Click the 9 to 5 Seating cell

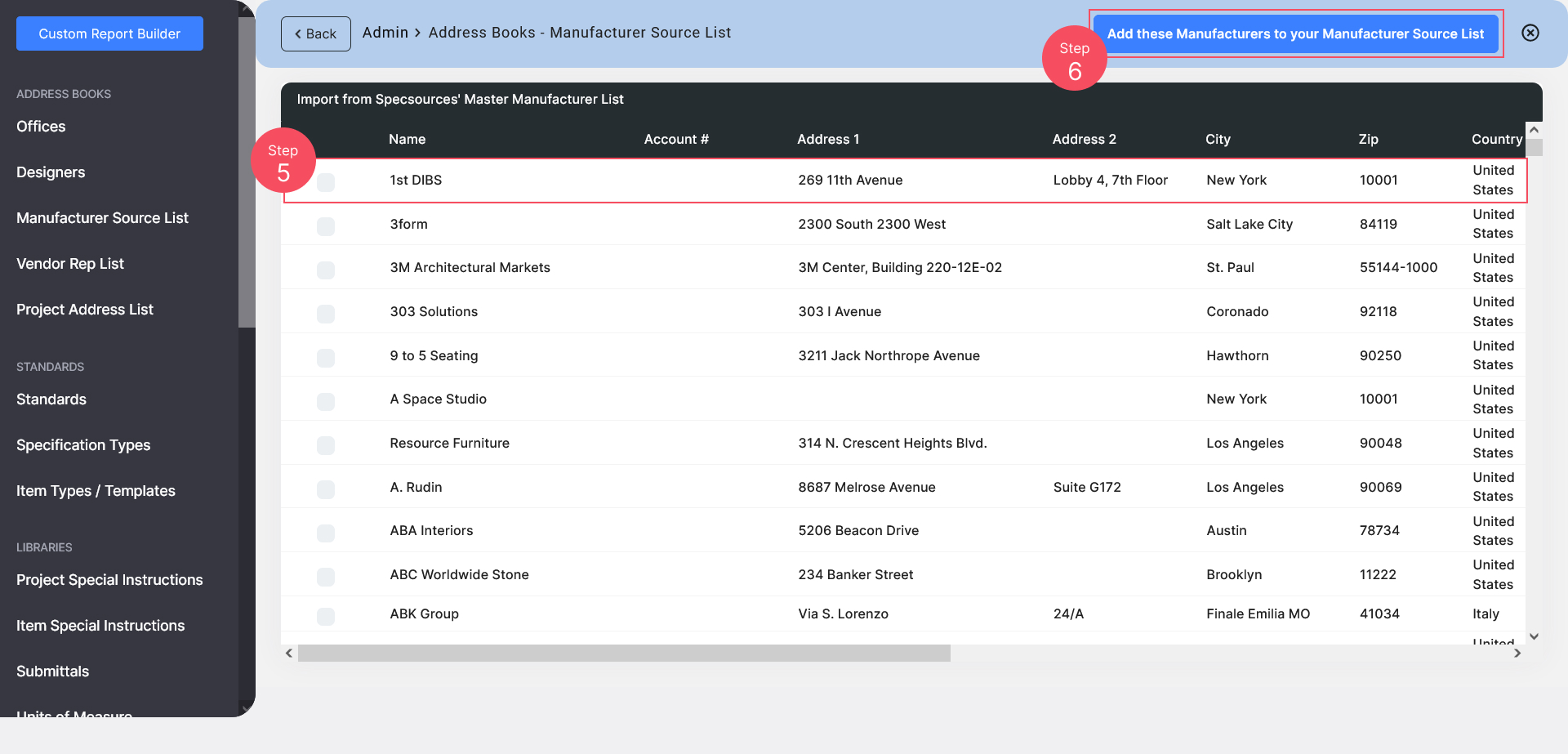434,355
